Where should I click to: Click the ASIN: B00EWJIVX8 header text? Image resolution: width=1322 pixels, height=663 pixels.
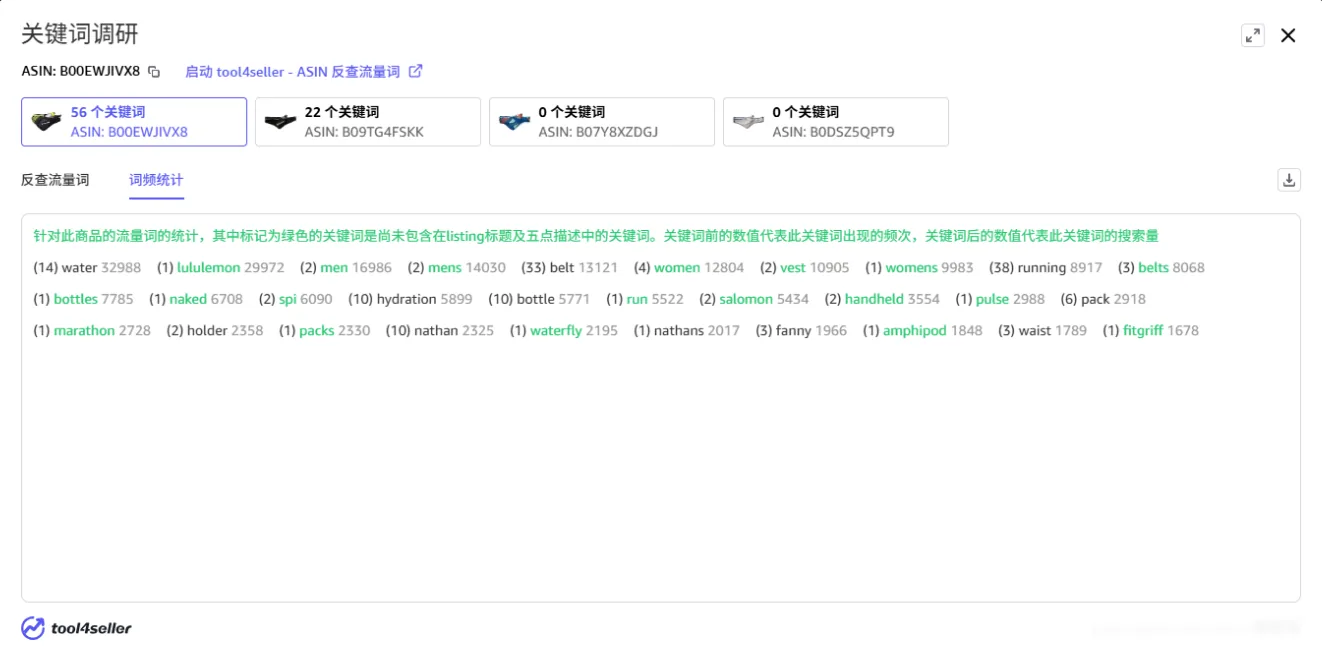[81, 71]
